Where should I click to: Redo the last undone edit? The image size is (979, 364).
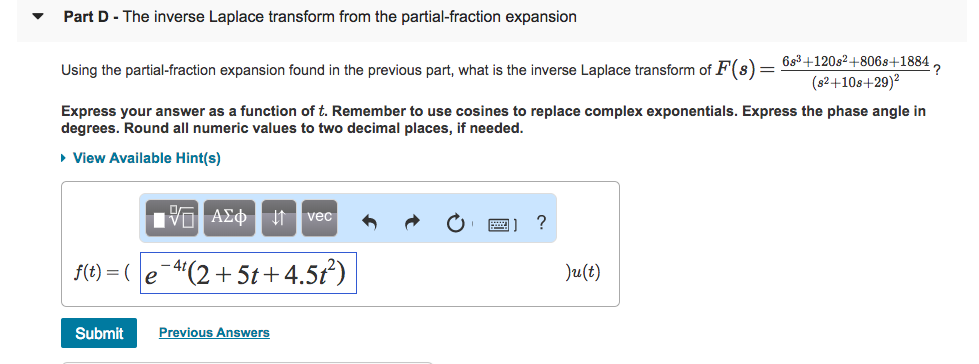(413, 222)
